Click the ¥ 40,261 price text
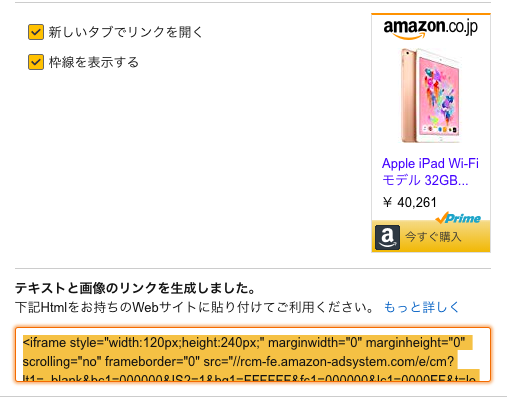The image size is (507, 397). pyautogui.click(x=410, y=202)
